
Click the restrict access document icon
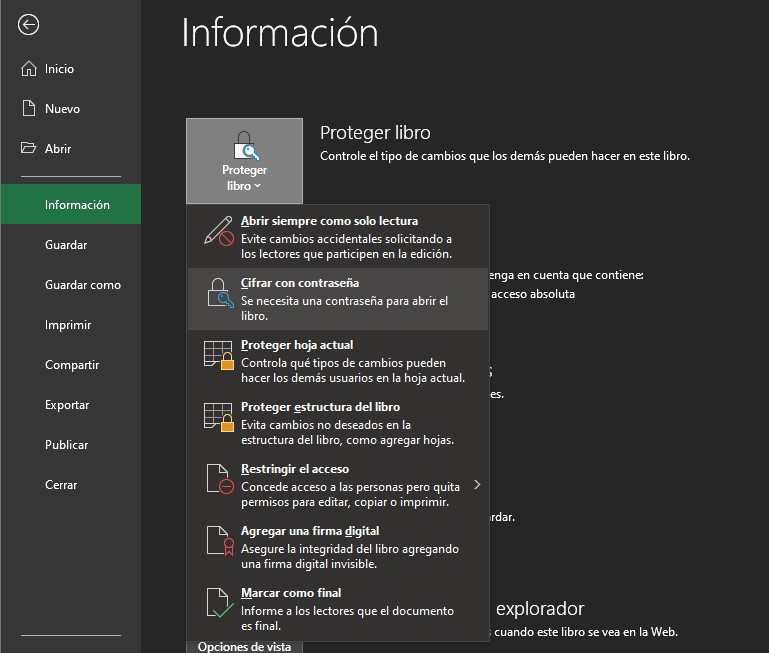coord(218,479)
